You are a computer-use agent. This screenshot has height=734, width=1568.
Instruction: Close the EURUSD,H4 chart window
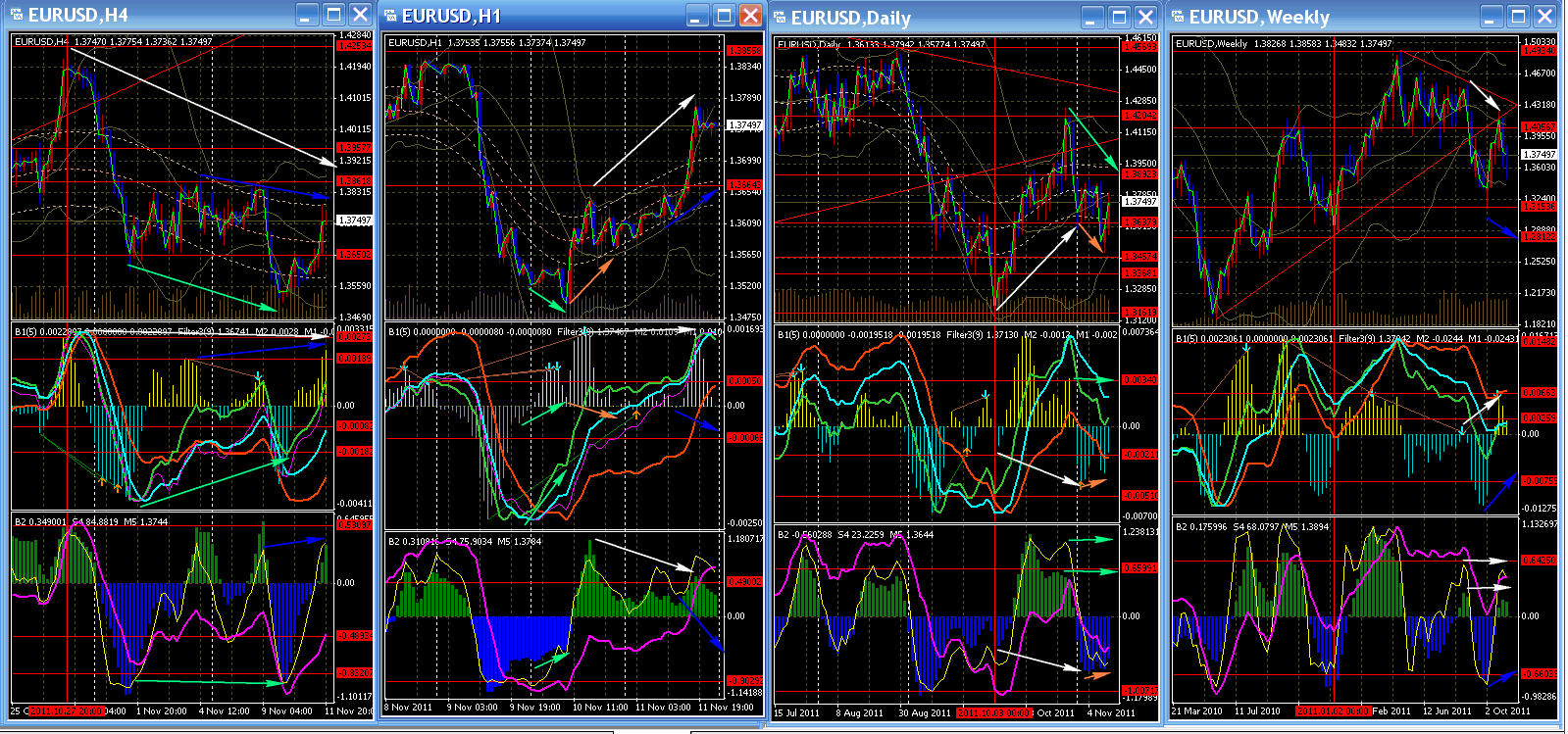pos(360,15)
